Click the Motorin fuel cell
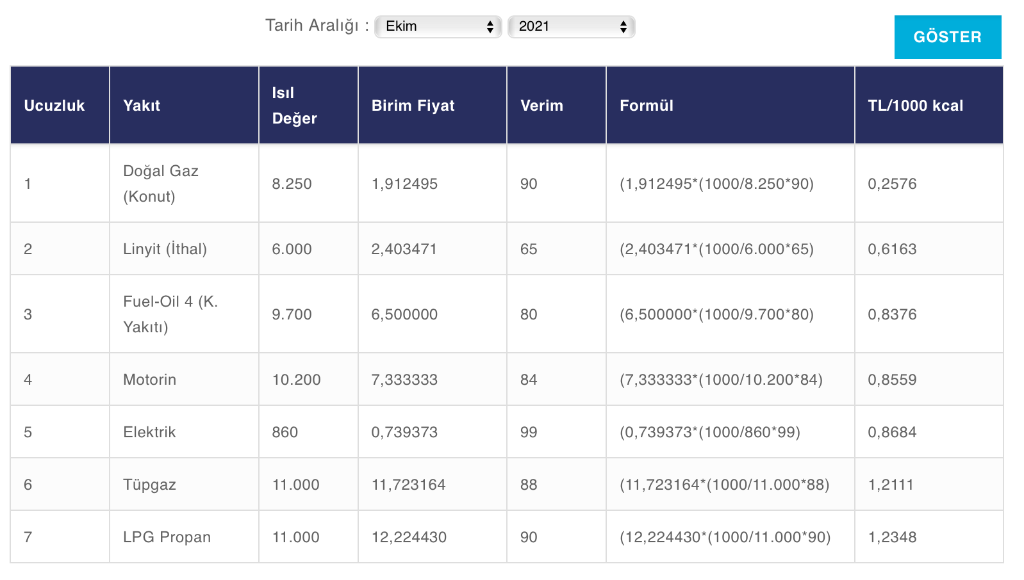Viewport: 1024px width, 580px height. coord(184,379)
